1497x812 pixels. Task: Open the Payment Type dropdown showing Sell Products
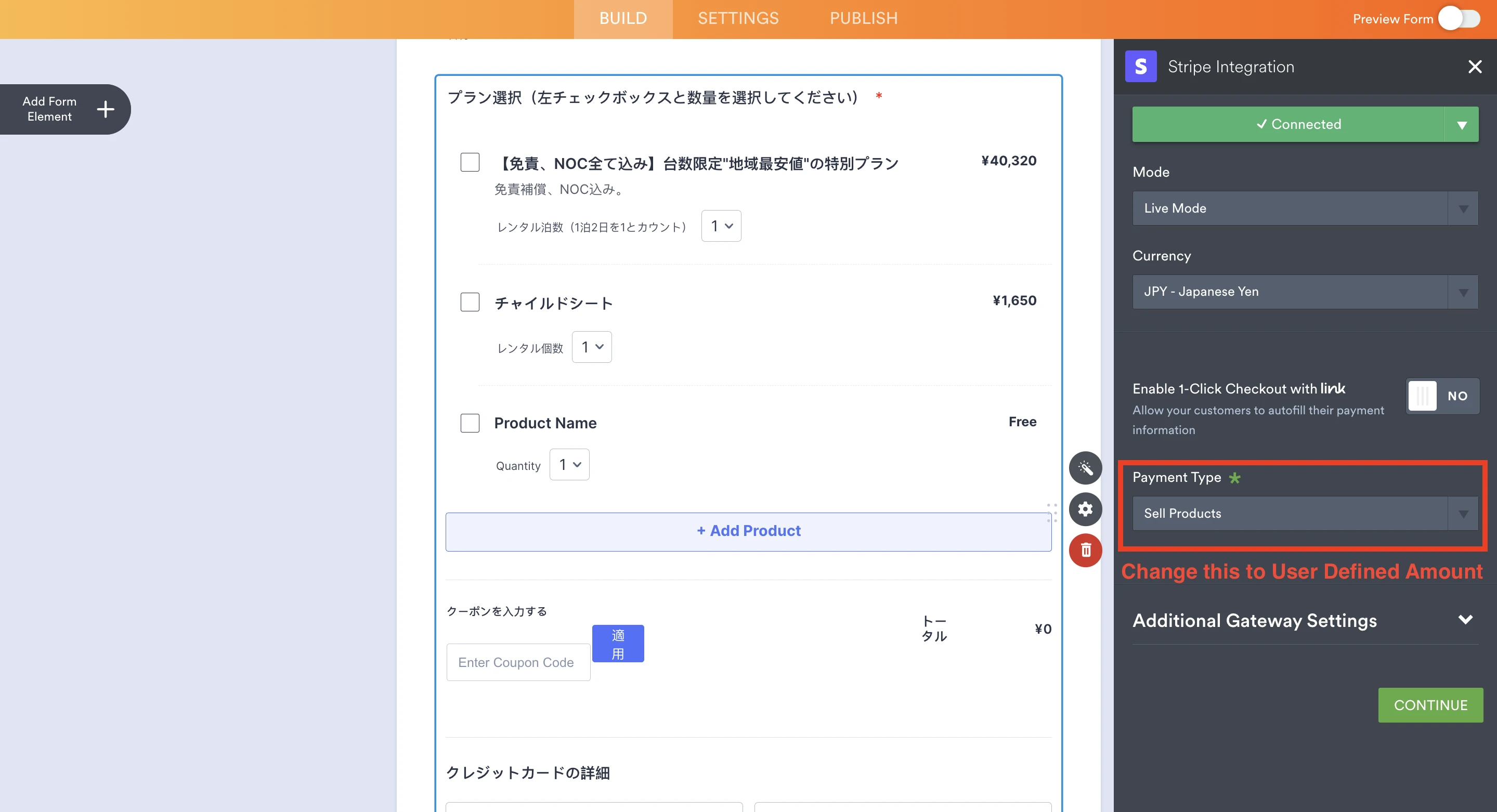(x=1304, y=514)
